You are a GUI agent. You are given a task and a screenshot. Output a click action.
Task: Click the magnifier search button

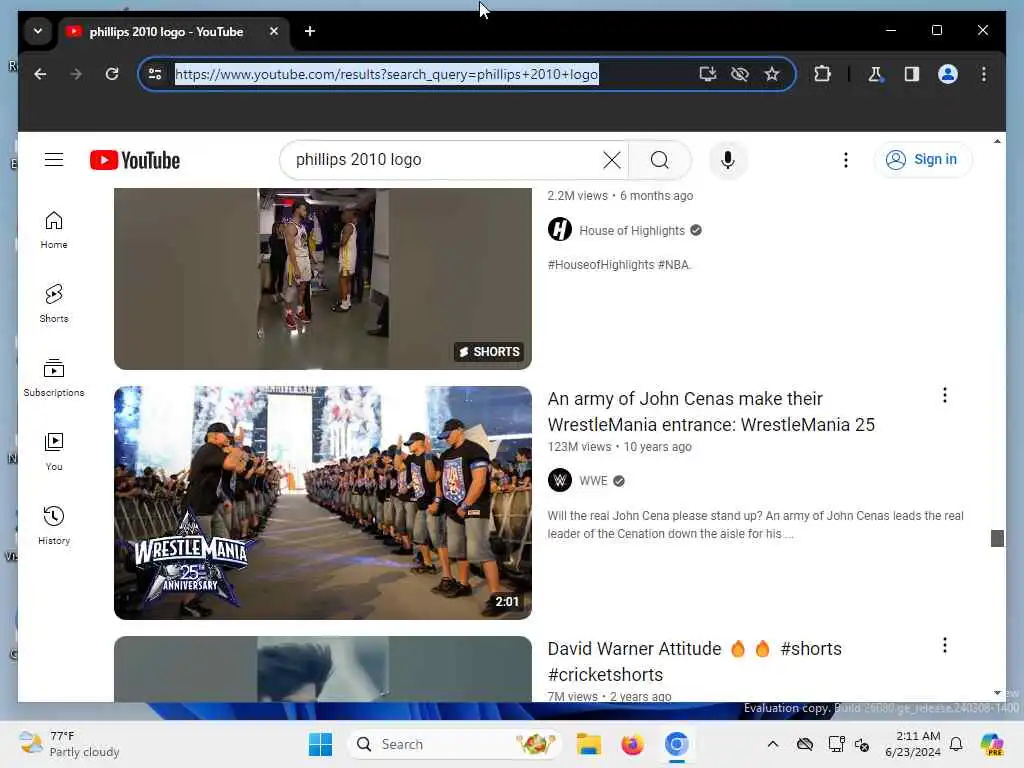pyautogui.click(x=660, y=160)
